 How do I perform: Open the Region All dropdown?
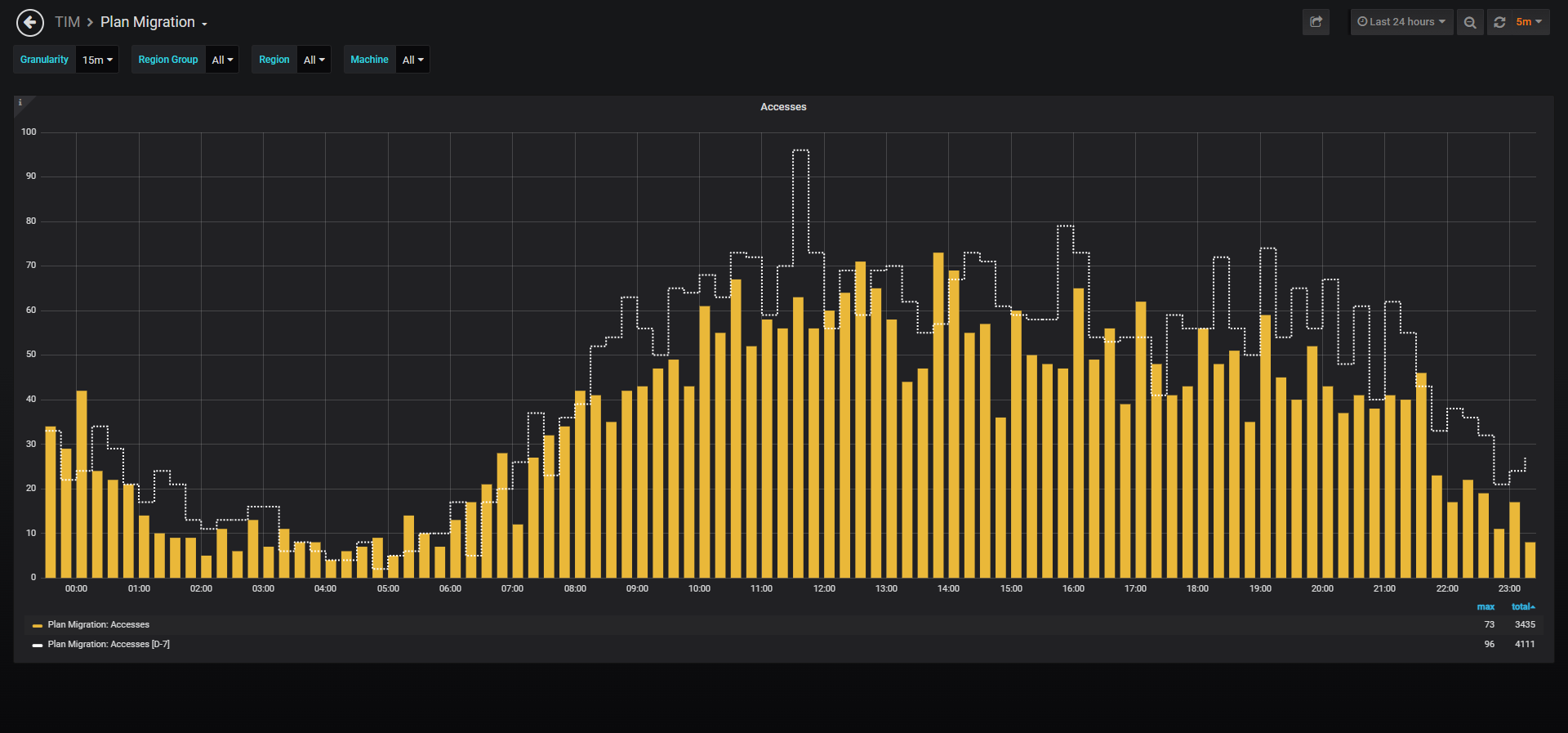pyautogui.click(x=314, y=60)
